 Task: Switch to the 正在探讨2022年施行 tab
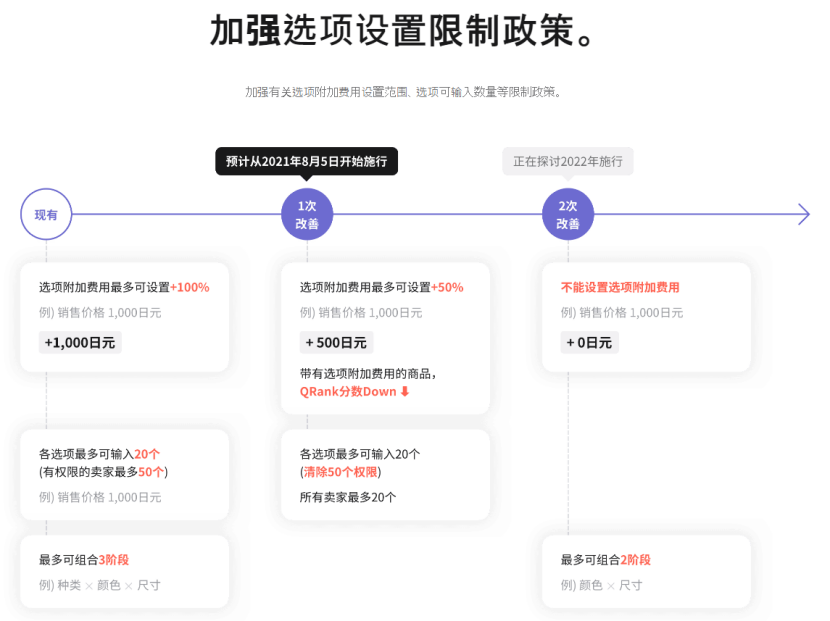[x=567, y=160]
